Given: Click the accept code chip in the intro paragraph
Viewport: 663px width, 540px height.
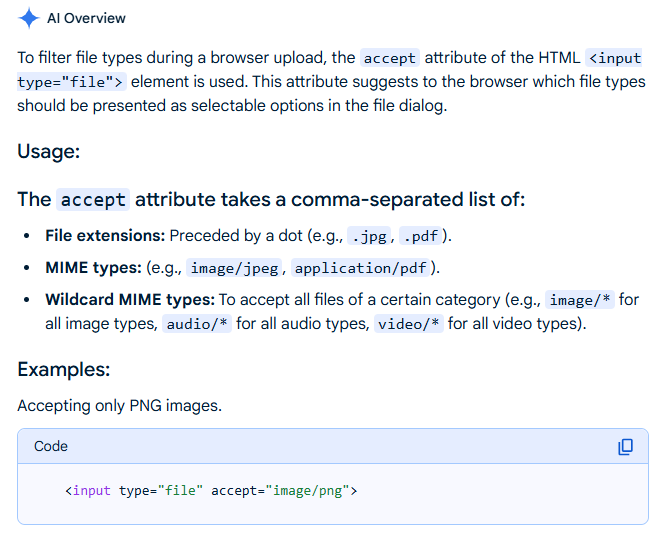Looking at the screenshot, I should [x=390, y=58].
